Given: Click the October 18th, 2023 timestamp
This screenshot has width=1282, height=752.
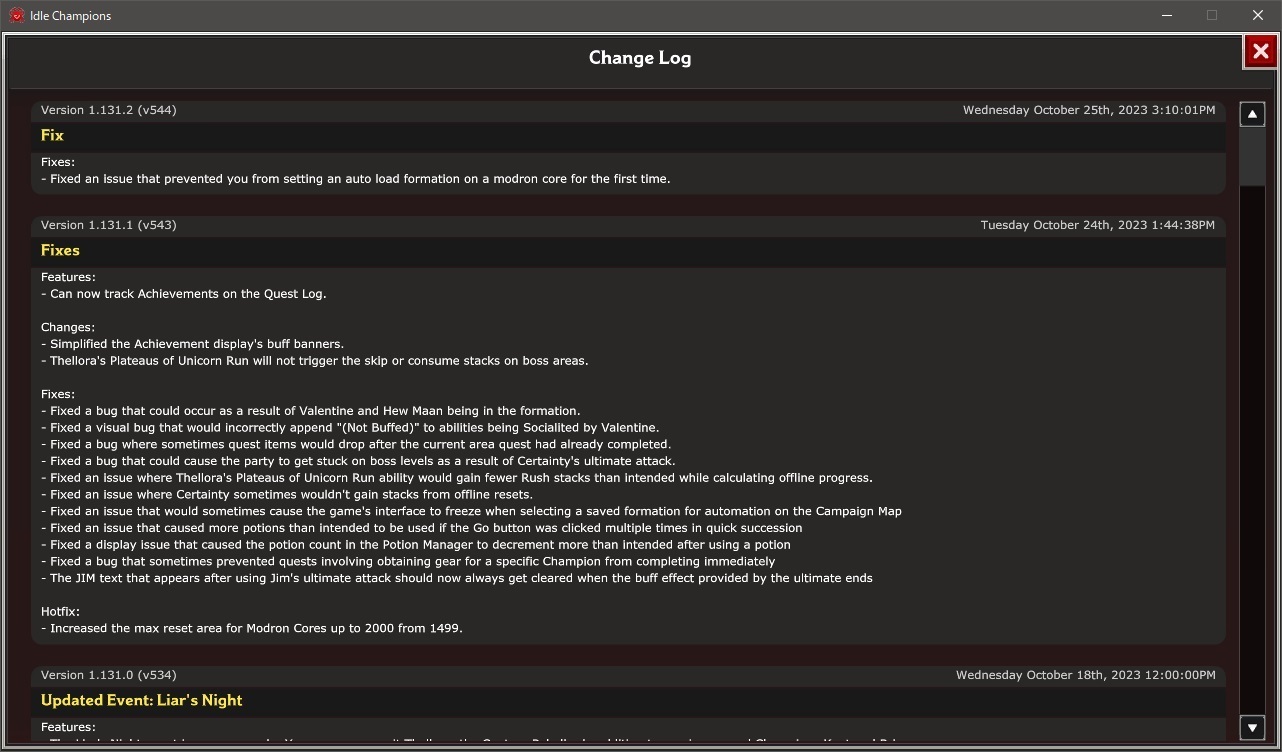Looking at the screenshot, I should [x=1085, y=675].
